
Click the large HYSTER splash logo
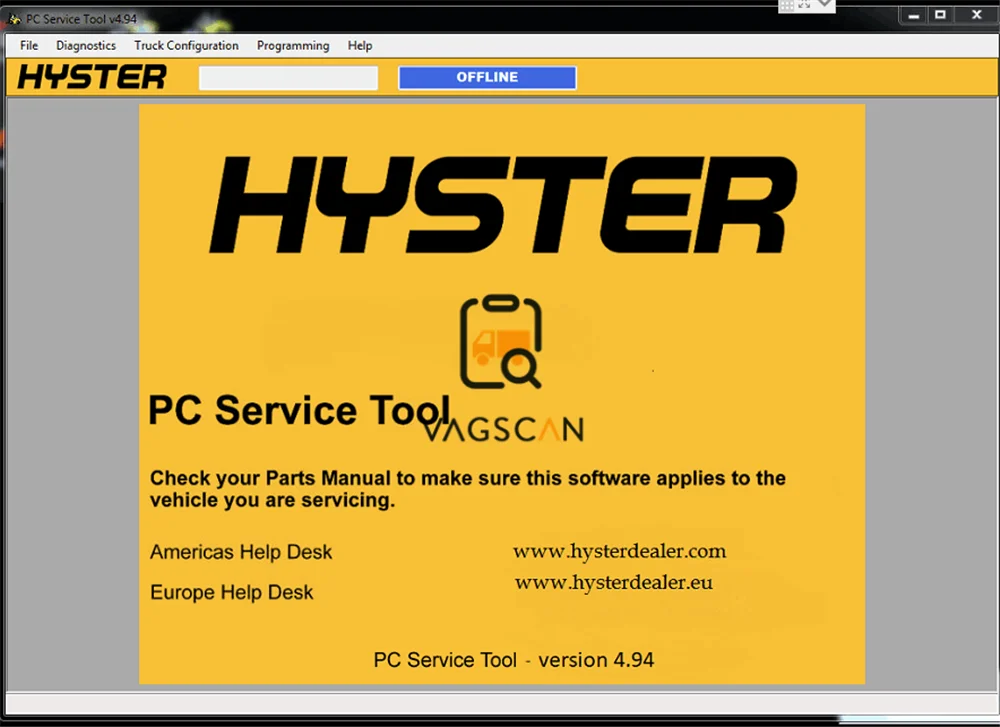pos(503,205)
